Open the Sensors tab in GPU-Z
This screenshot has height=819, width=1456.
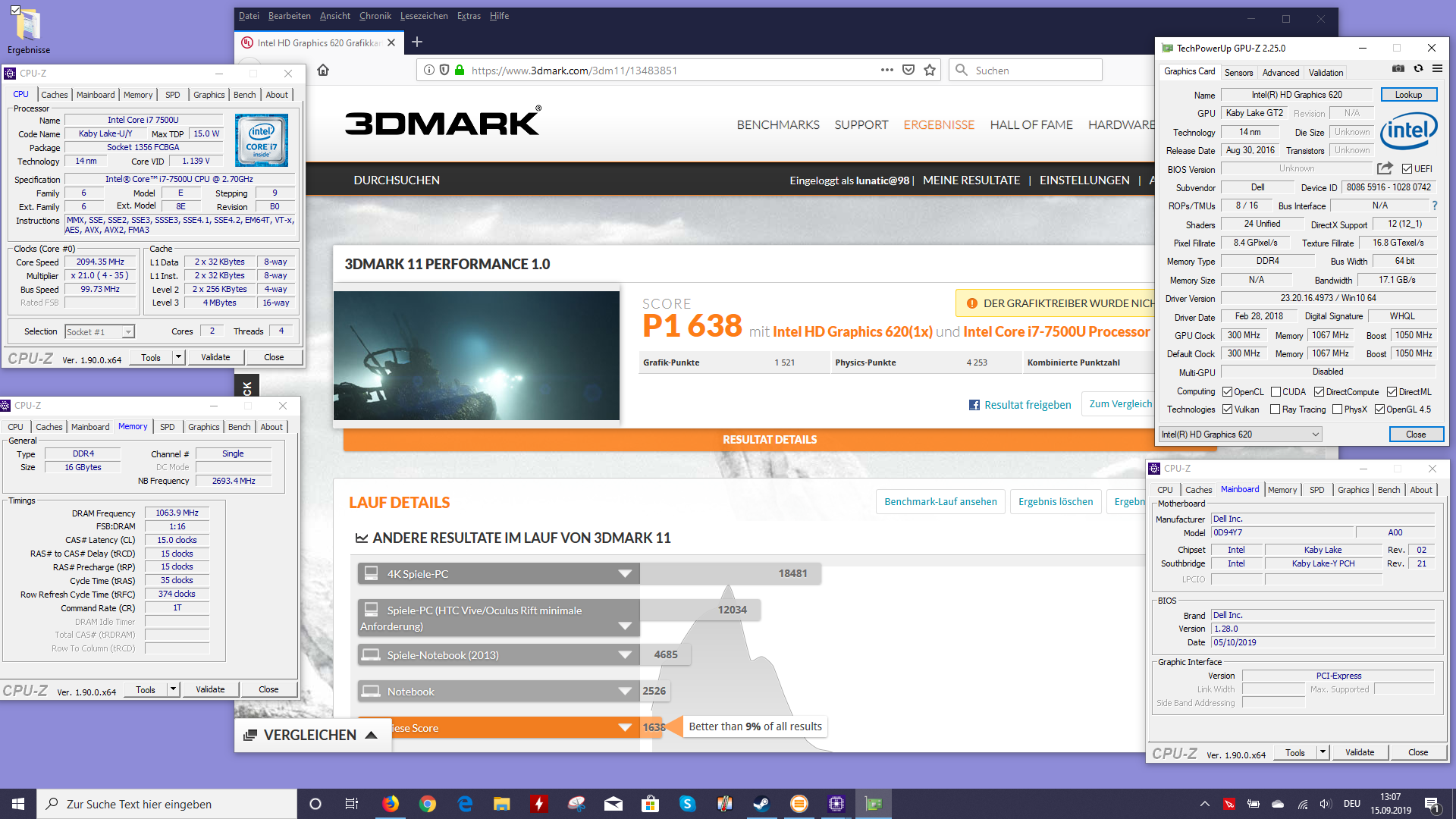click(1238, 73)
